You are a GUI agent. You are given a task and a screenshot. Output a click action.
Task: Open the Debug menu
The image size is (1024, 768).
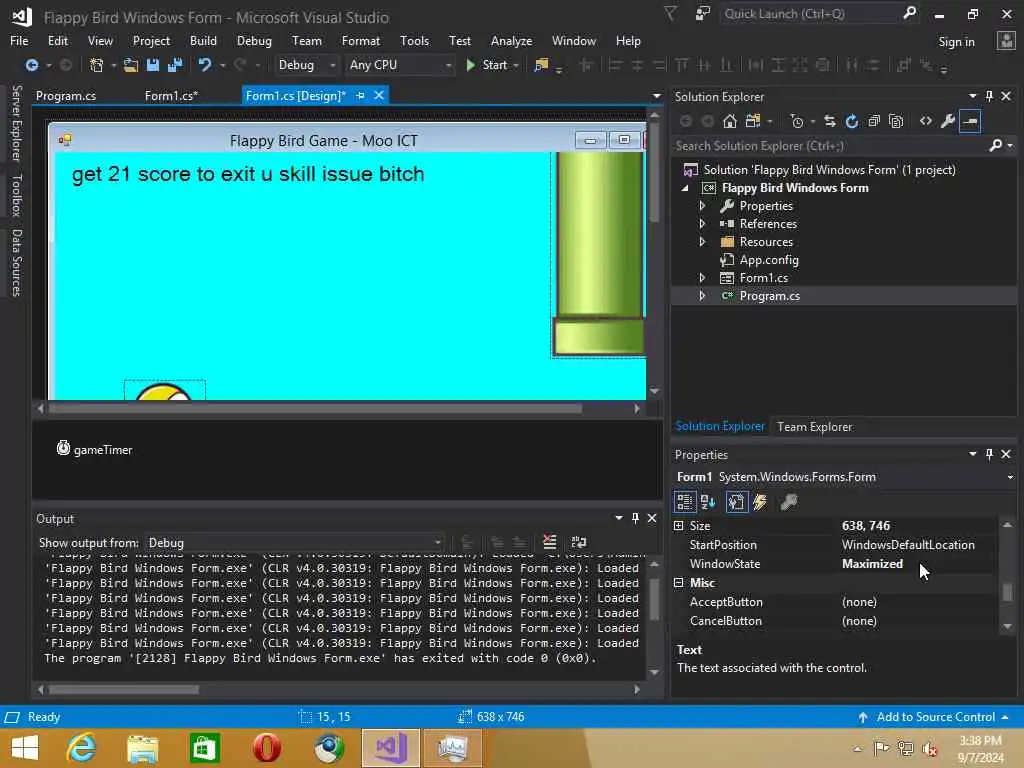coord(254,40)
